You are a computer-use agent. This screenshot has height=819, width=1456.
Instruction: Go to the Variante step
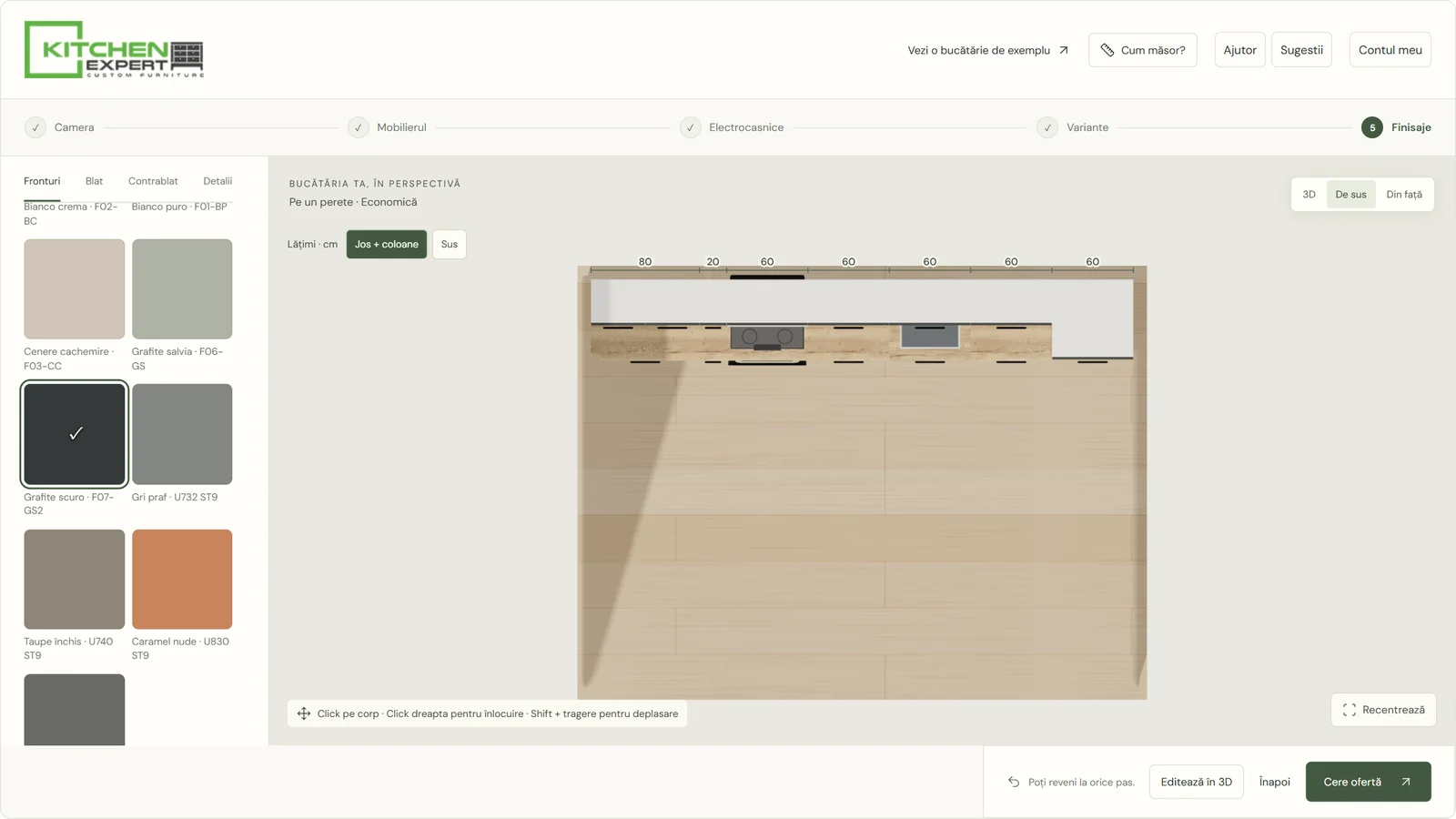pos(1073,127)
